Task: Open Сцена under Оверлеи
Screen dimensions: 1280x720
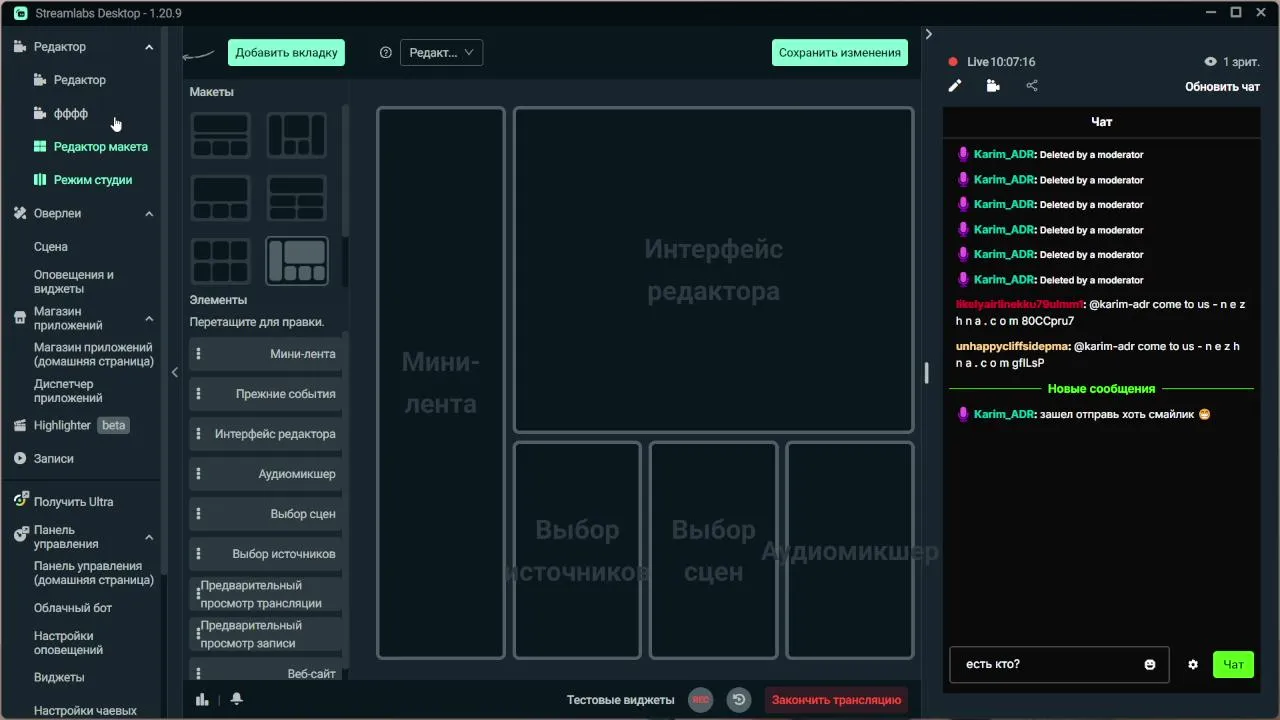Action: (x=51, y=247)
